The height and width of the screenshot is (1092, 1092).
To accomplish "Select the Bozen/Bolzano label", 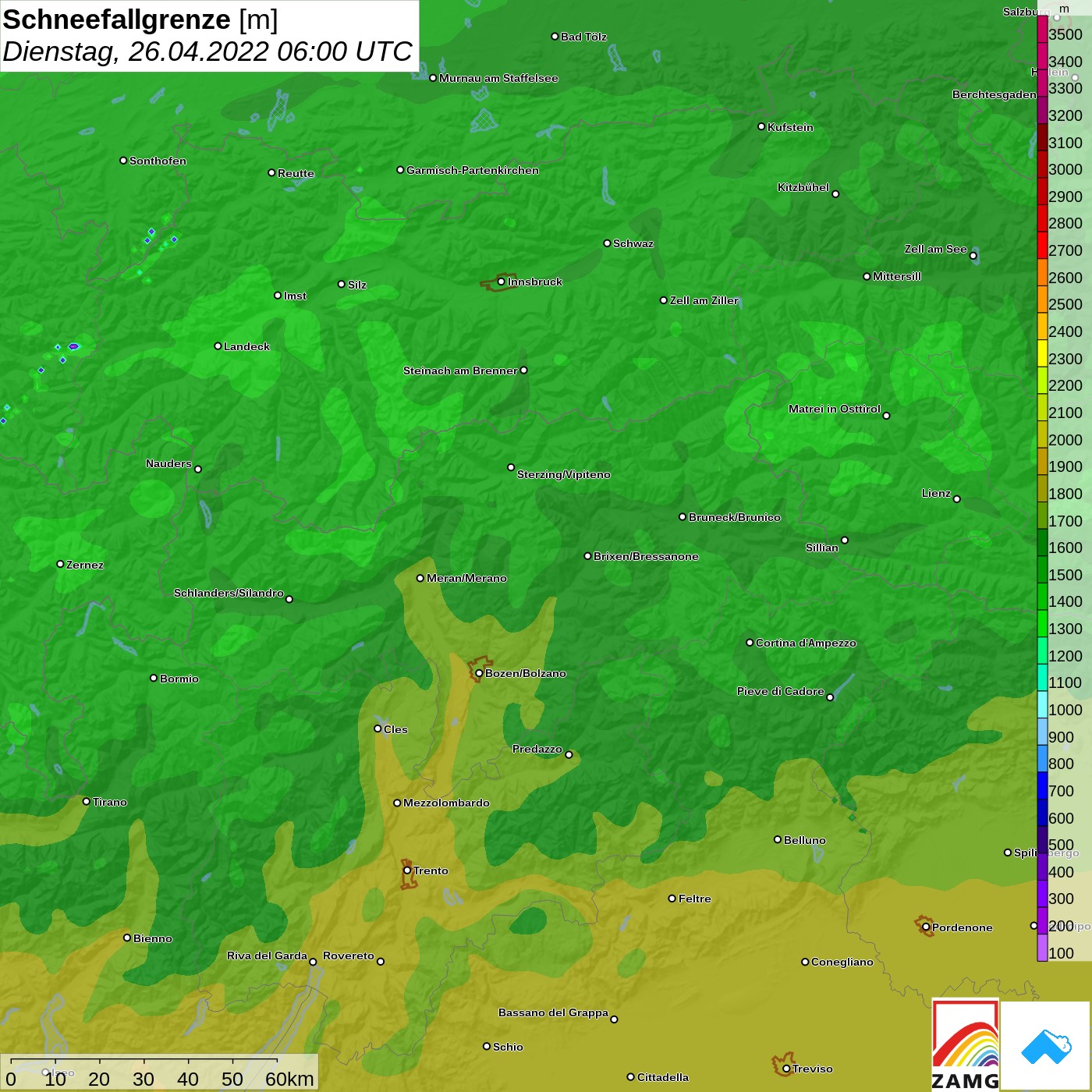I will pyautogui.click(x=525, y=673).
